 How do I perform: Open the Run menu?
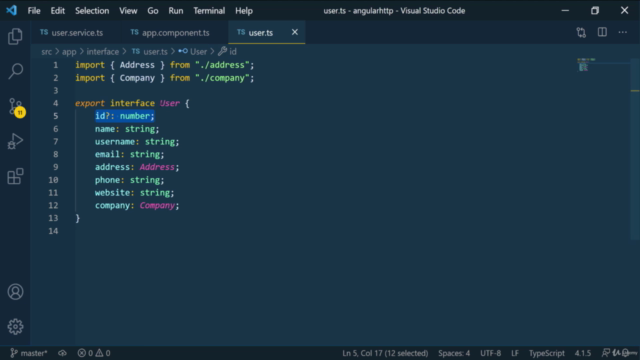coord(176,11)
